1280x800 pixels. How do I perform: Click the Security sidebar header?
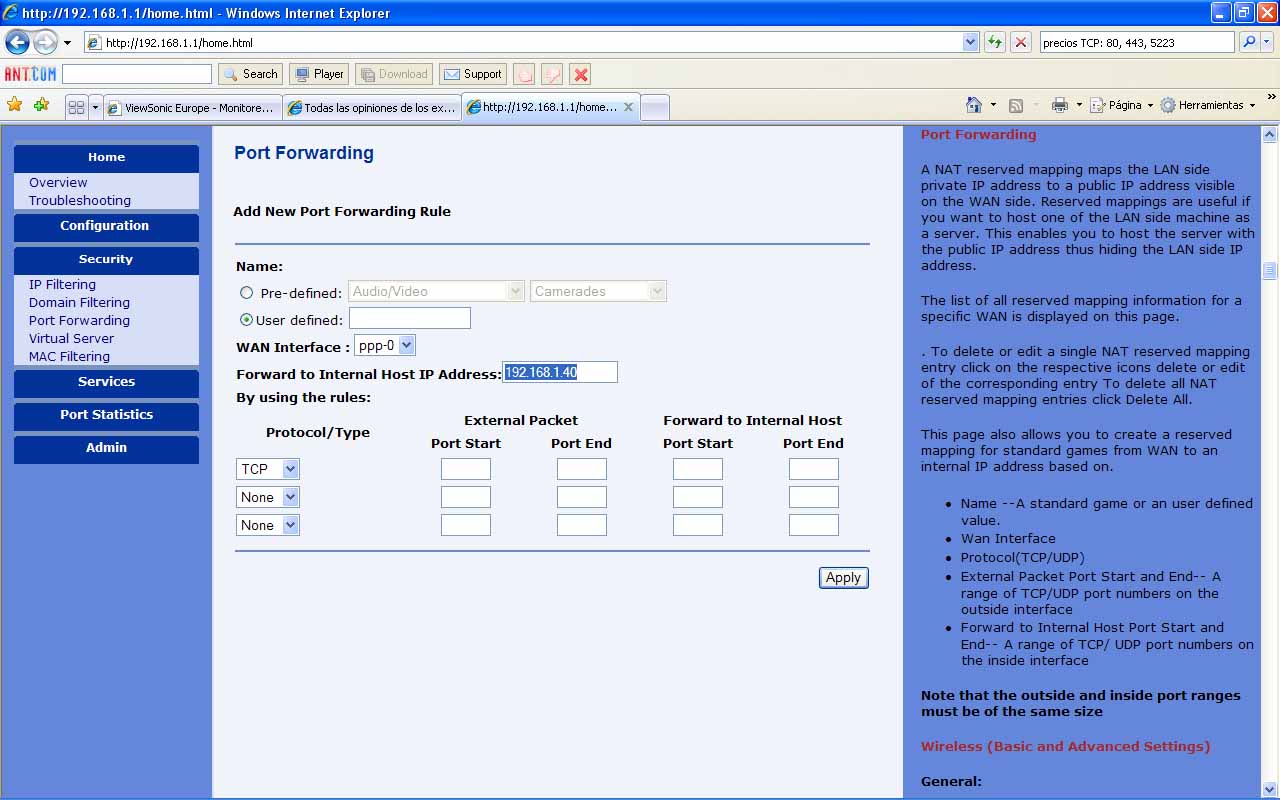(x=106, y=259)
